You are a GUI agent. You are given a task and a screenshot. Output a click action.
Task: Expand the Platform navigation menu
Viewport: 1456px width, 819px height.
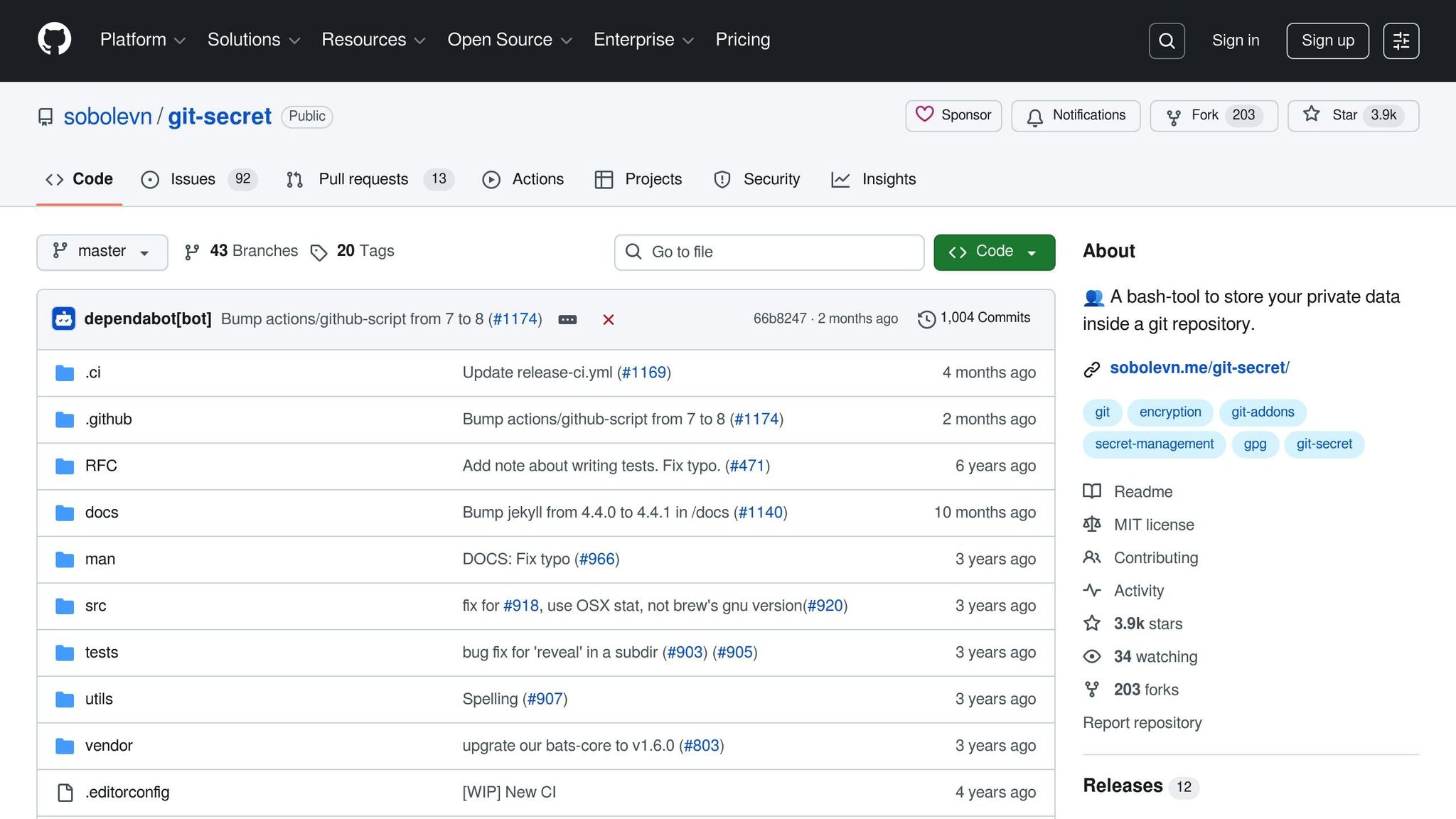tap(142, 40)
